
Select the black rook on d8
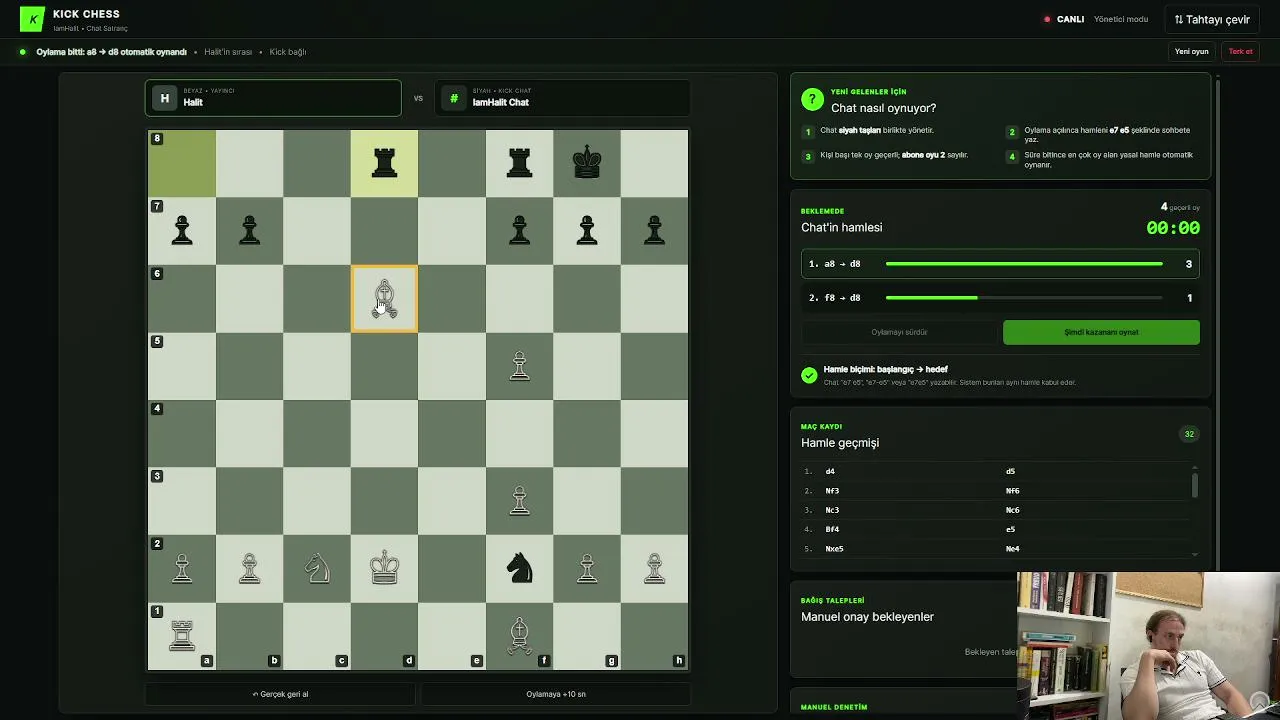click(384, 163)
